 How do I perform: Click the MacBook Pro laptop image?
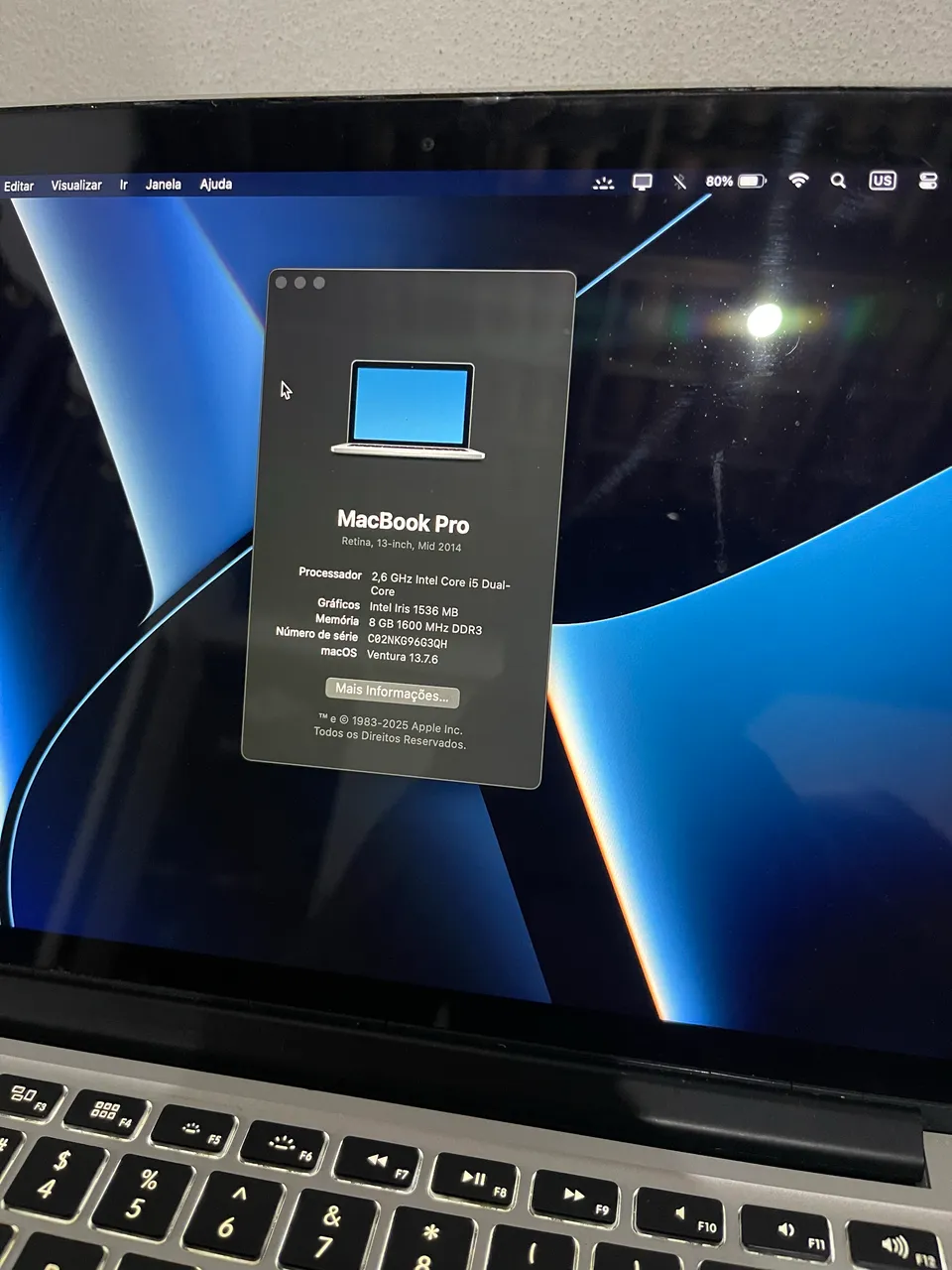tap(409, 410)
